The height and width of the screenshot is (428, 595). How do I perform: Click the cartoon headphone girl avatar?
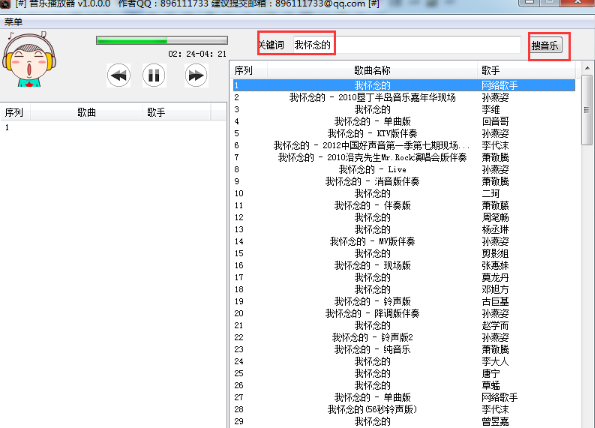pos(29,59)
